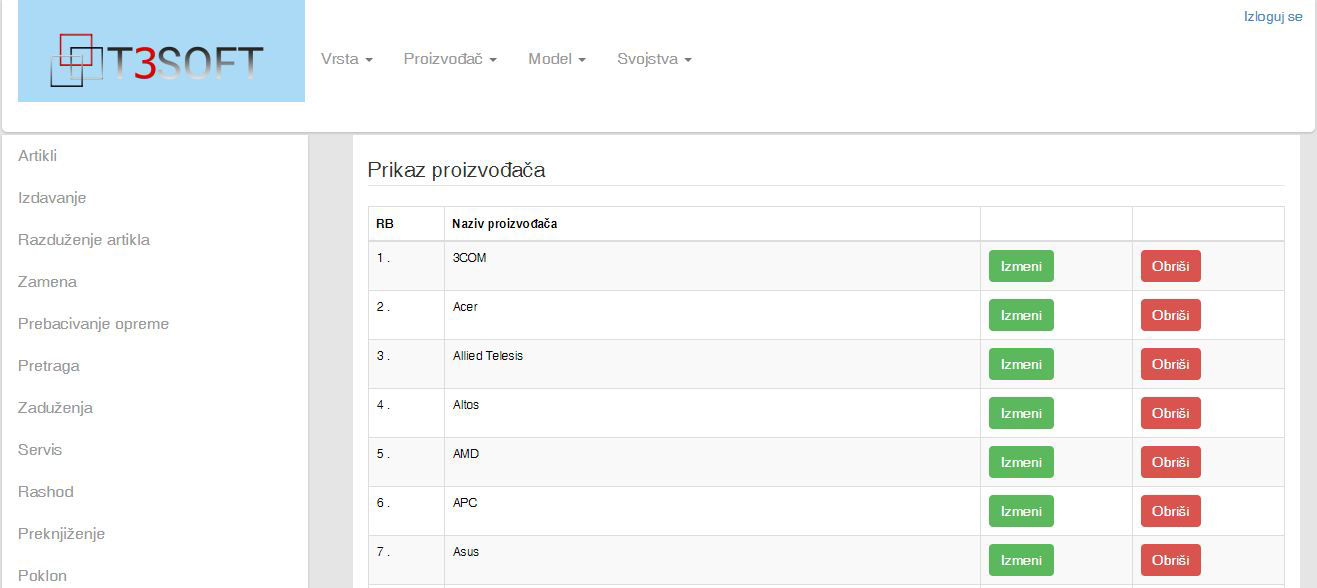This screenshot has height=588, width=1317.
Task: Edit 3COM with Izmeni button
Action: [x=1021, y=266]
